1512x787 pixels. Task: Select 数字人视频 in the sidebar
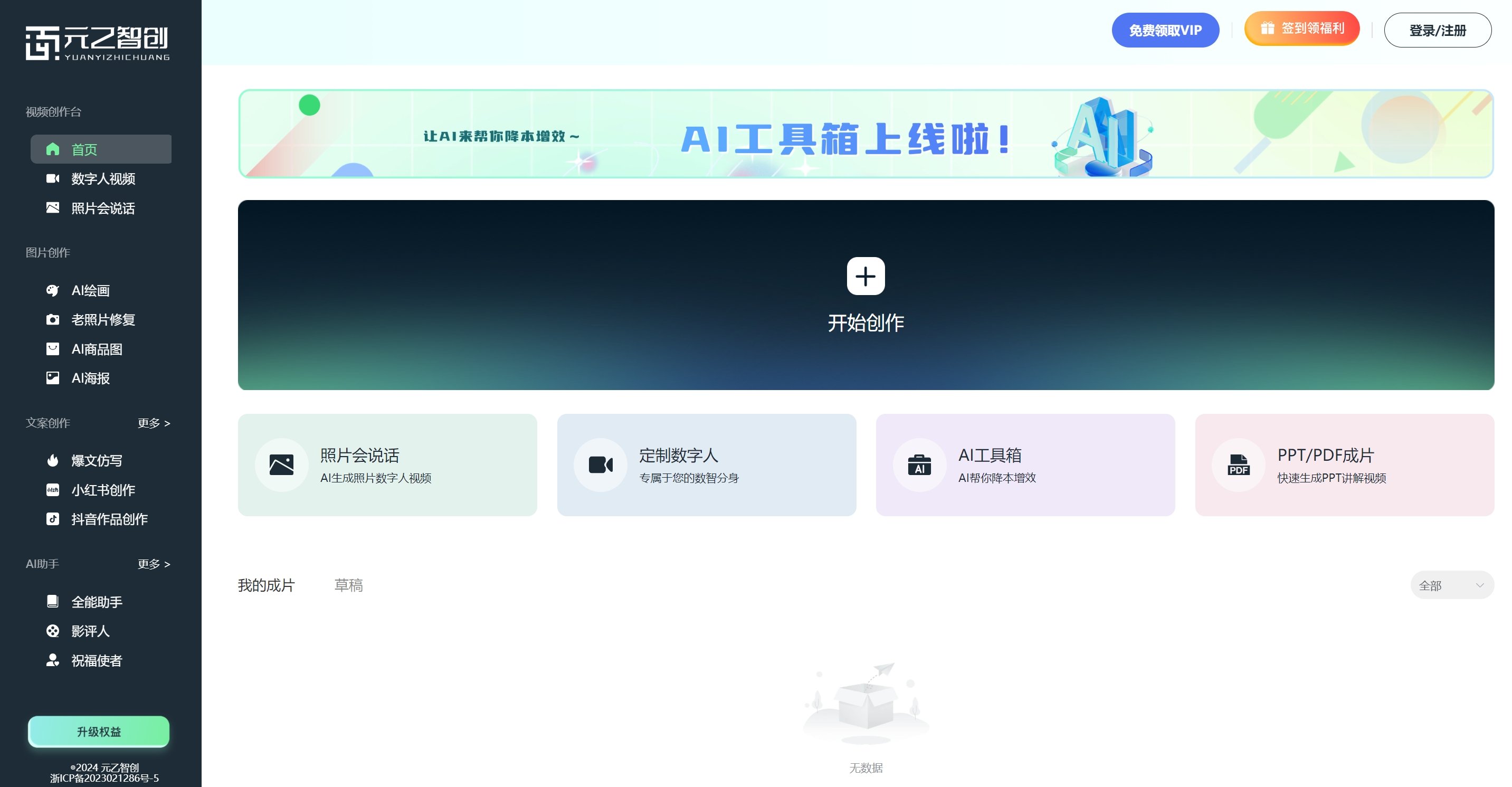[103, 179]
